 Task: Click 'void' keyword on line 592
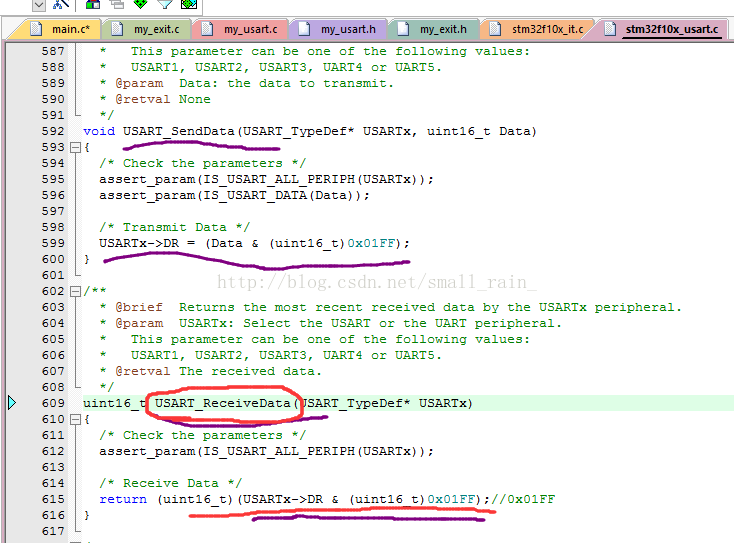pos(99,131)
